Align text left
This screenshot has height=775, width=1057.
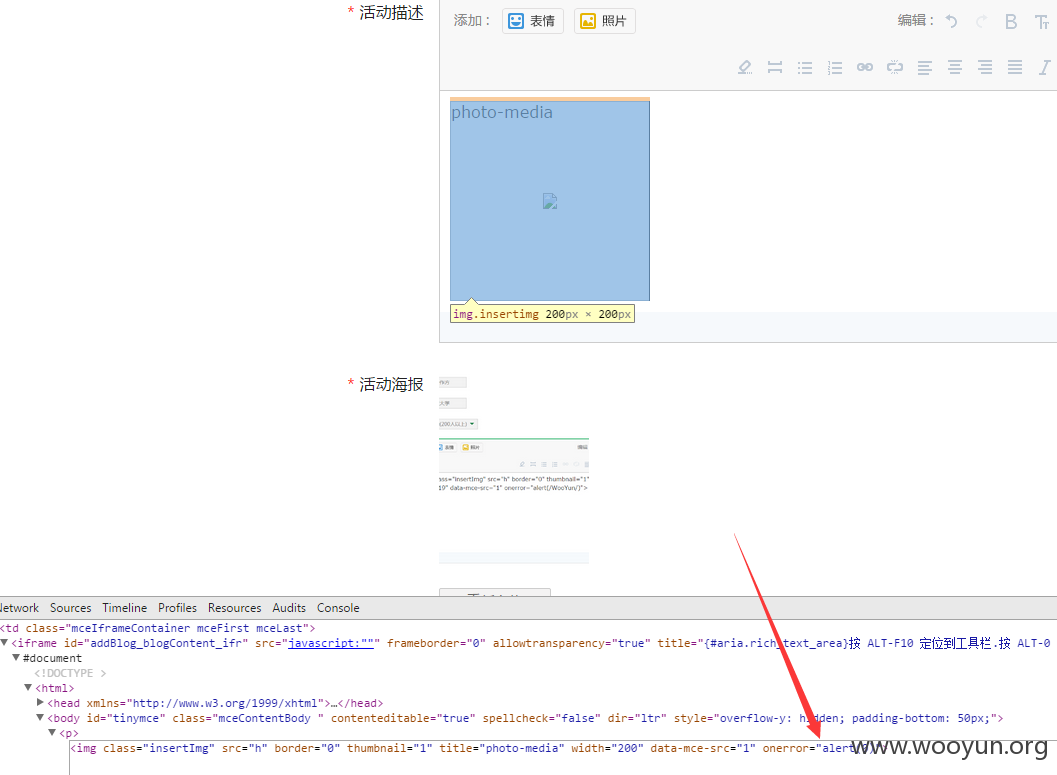tap(925, 67)
